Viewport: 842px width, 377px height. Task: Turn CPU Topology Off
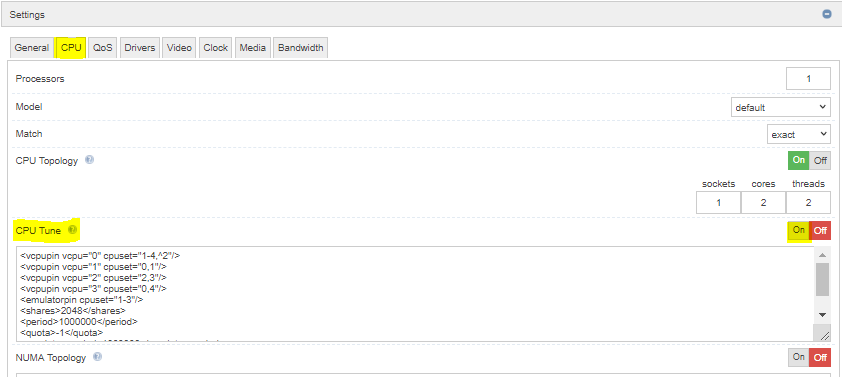pyautogui.click(x=820, y=160)
